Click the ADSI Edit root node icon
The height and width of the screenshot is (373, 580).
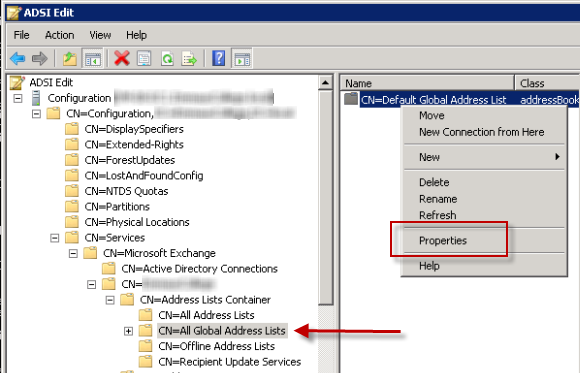click(x=17, y=83)
